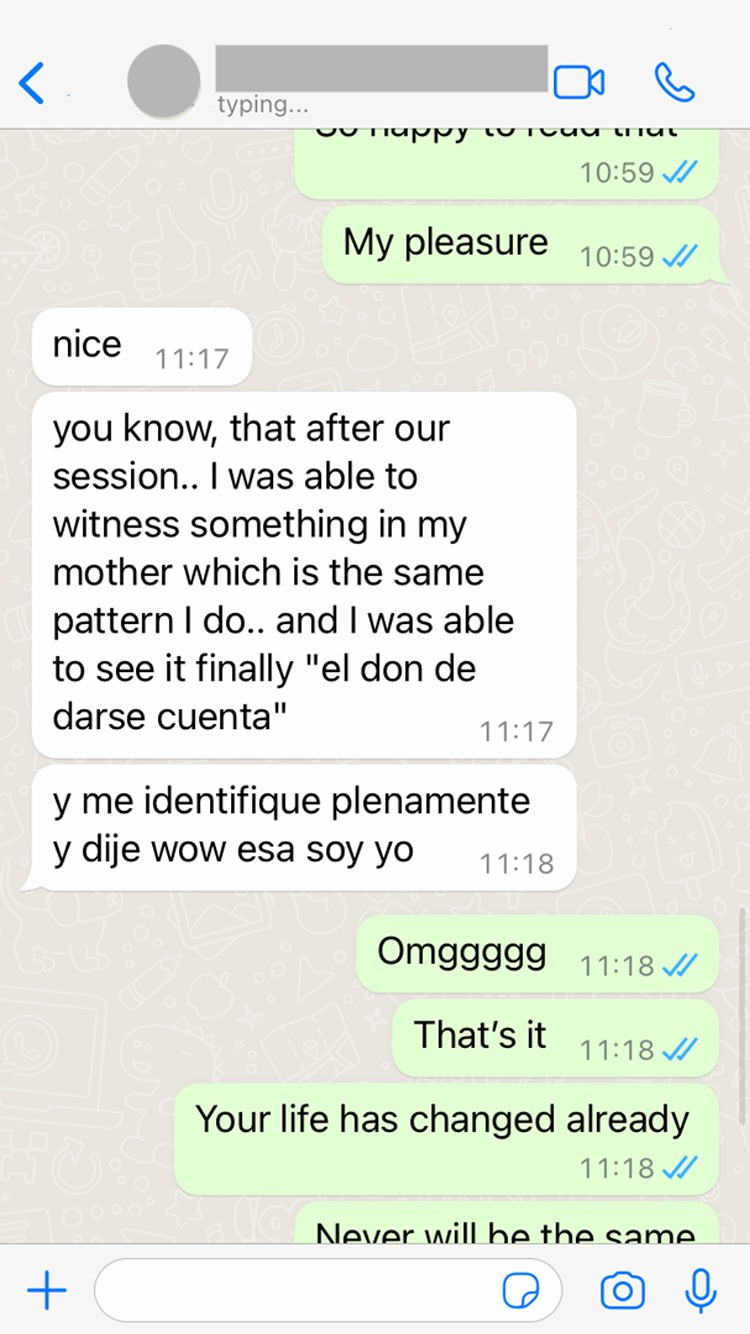
Task: Tap the "Omggggg" message bubble
Action: 537,953
